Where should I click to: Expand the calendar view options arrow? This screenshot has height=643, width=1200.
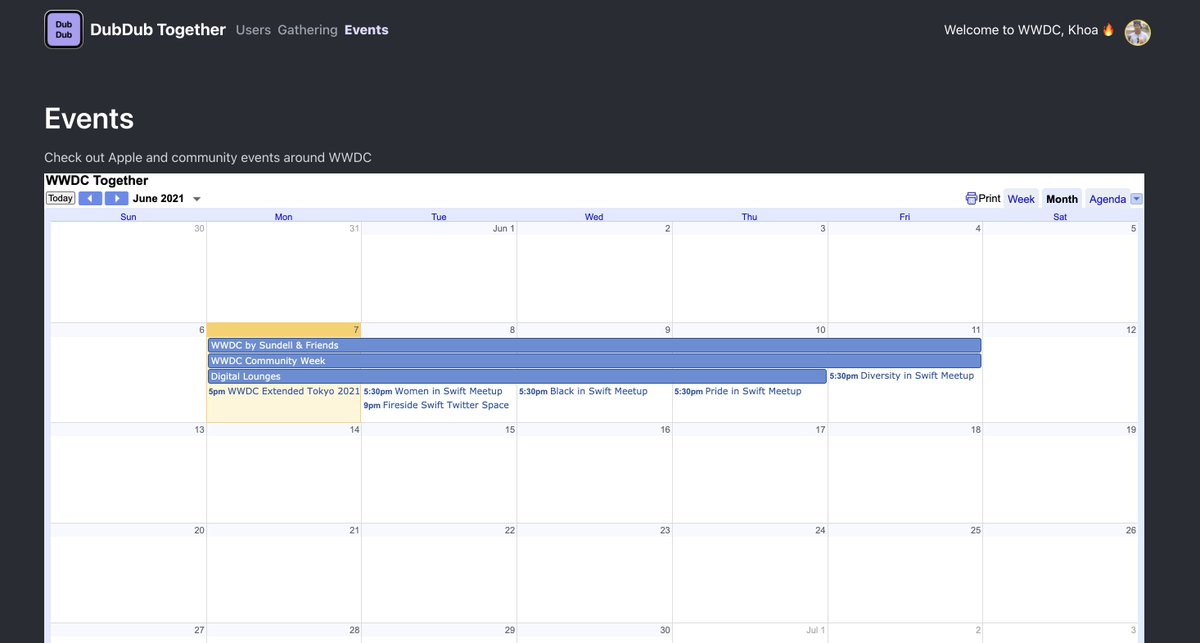pos(1136,199)
